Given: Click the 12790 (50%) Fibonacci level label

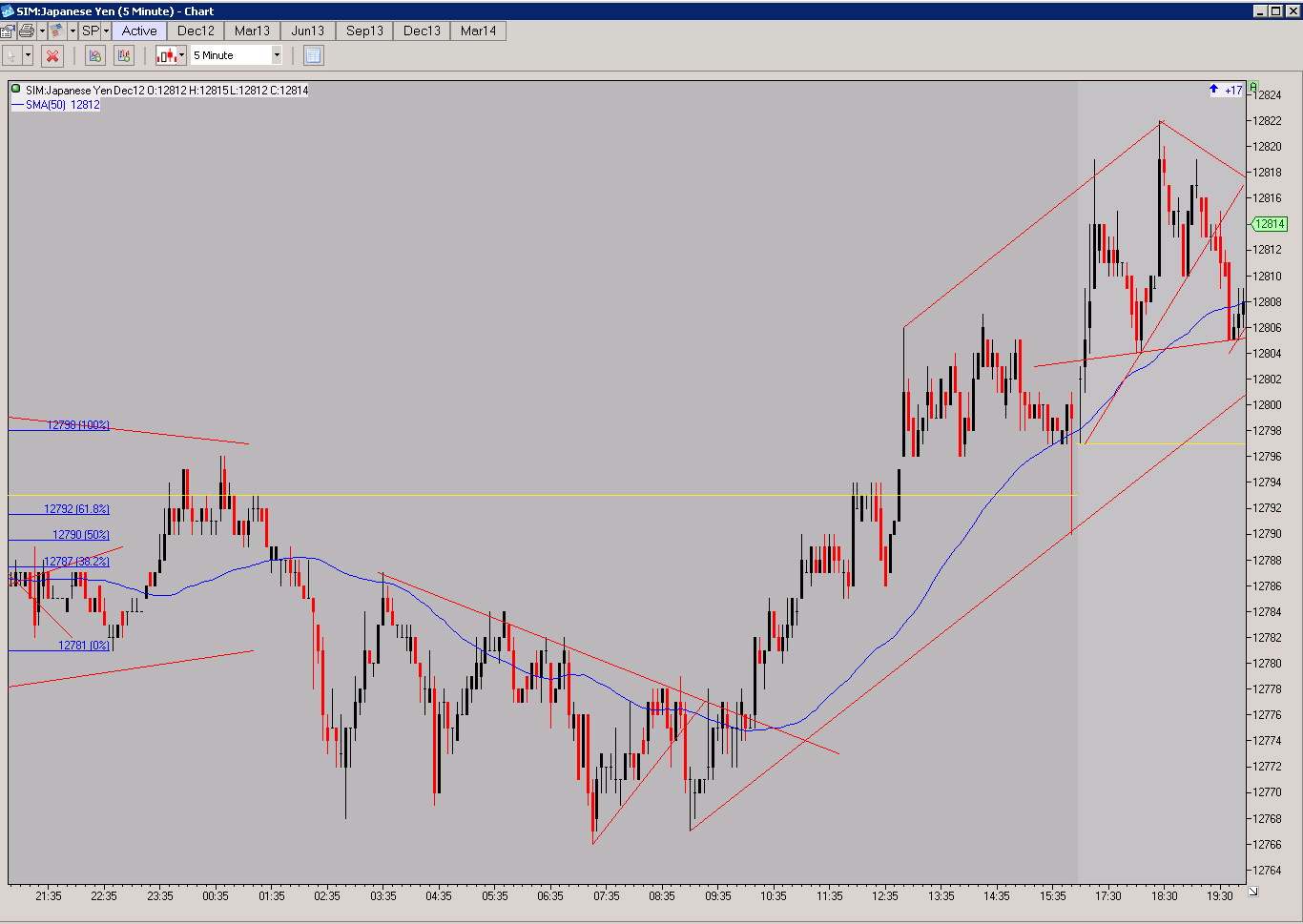Looking at the screenshot, I should click(x=81, y=535).
